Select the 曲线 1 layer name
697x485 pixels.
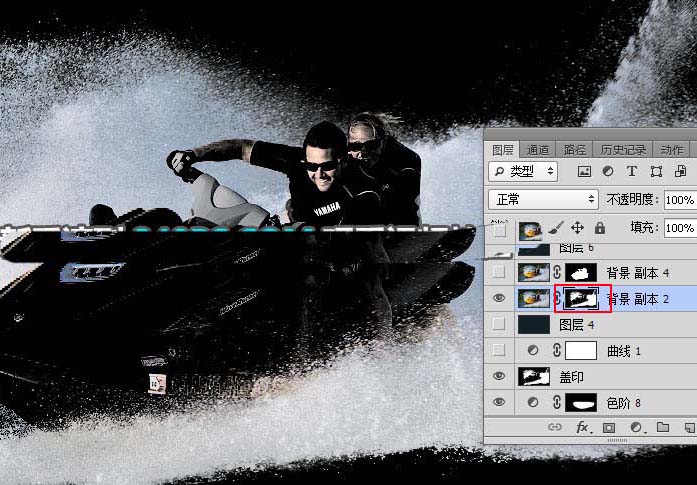coord(624,351)
